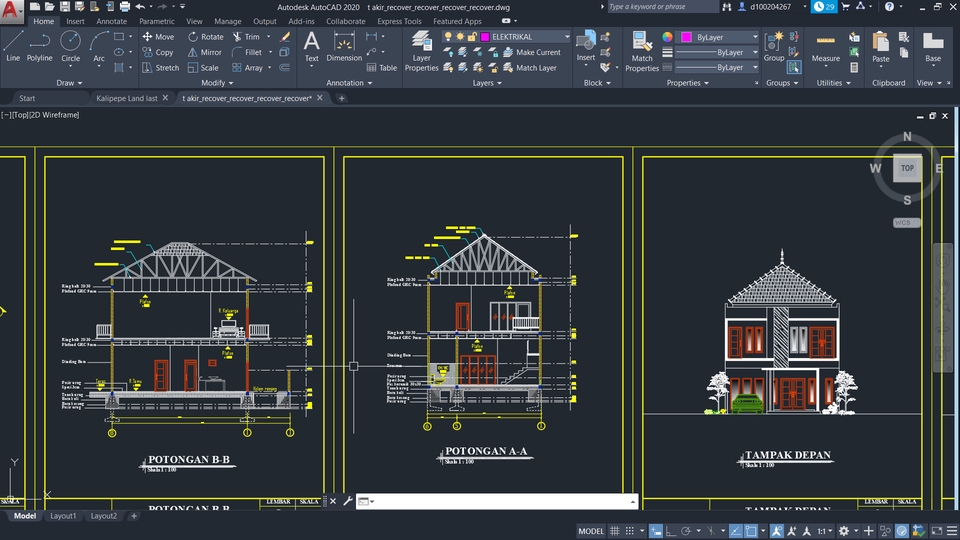Image resolution: width=960 pixels, height=540 pixels.
Task: Open the Measure tool
Action: tap(825, 47)
